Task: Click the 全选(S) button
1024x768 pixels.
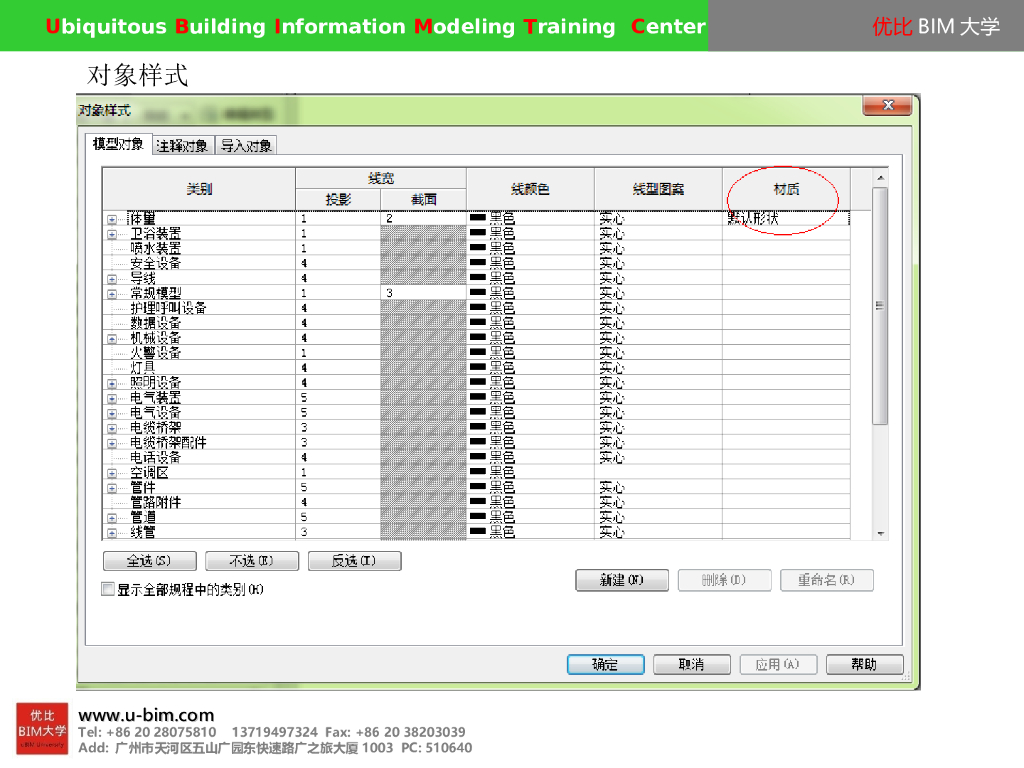Action: 149,561
